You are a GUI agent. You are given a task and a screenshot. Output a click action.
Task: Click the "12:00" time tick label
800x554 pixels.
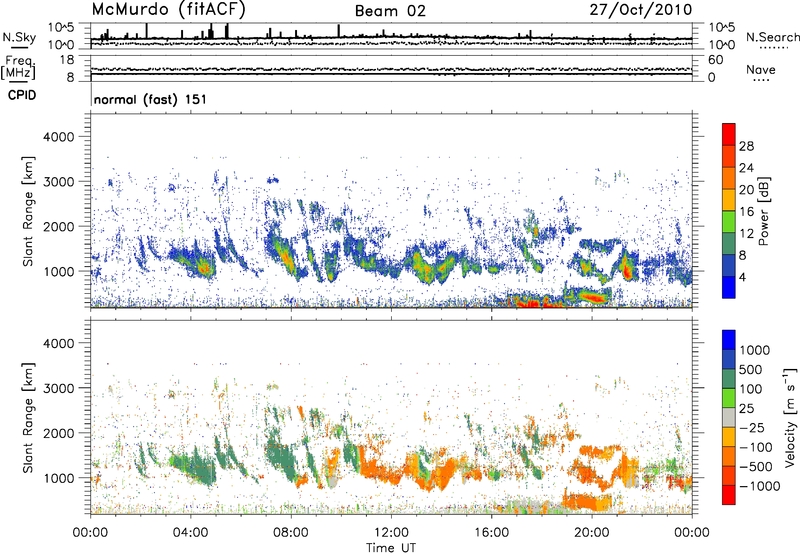pyautogui.click(x=391, y=533)
